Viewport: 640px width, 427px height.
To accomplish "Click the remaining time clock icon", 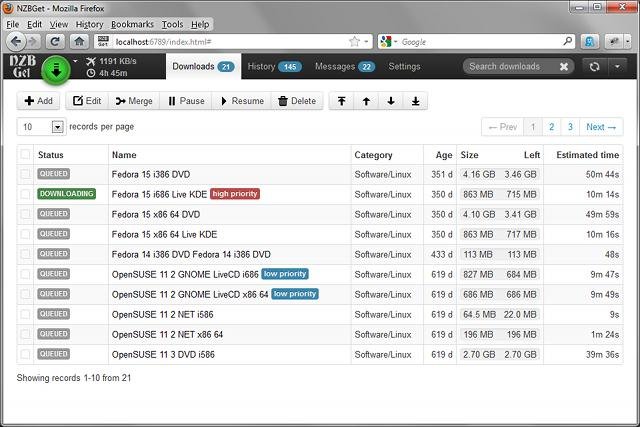I will (x=91, y=73).
